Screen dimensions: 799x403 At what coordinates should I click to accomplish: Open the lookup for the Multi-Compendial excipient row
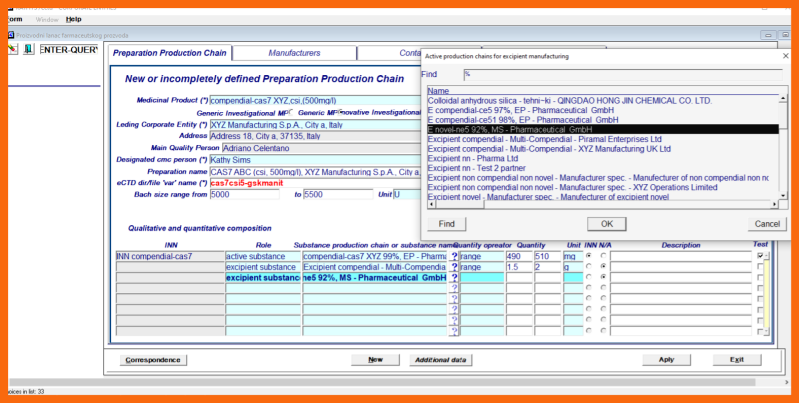coord(453,267)
